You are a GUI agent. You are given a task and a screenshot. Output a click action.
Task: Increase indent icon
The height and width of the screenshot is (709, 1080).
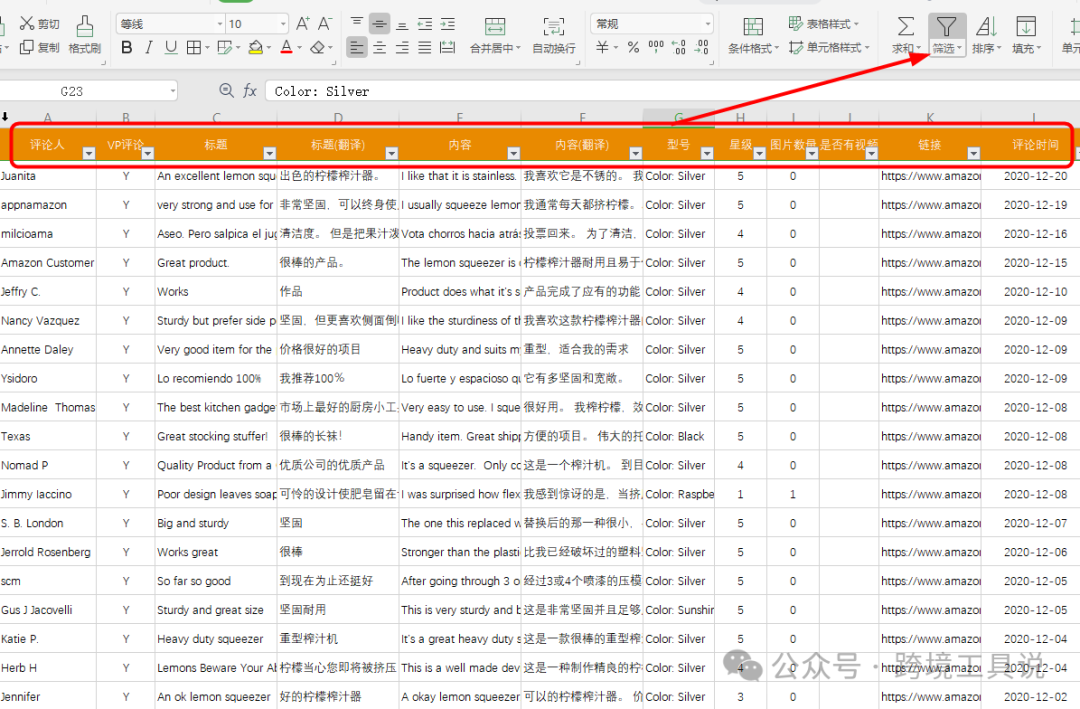tap(448, 23)
